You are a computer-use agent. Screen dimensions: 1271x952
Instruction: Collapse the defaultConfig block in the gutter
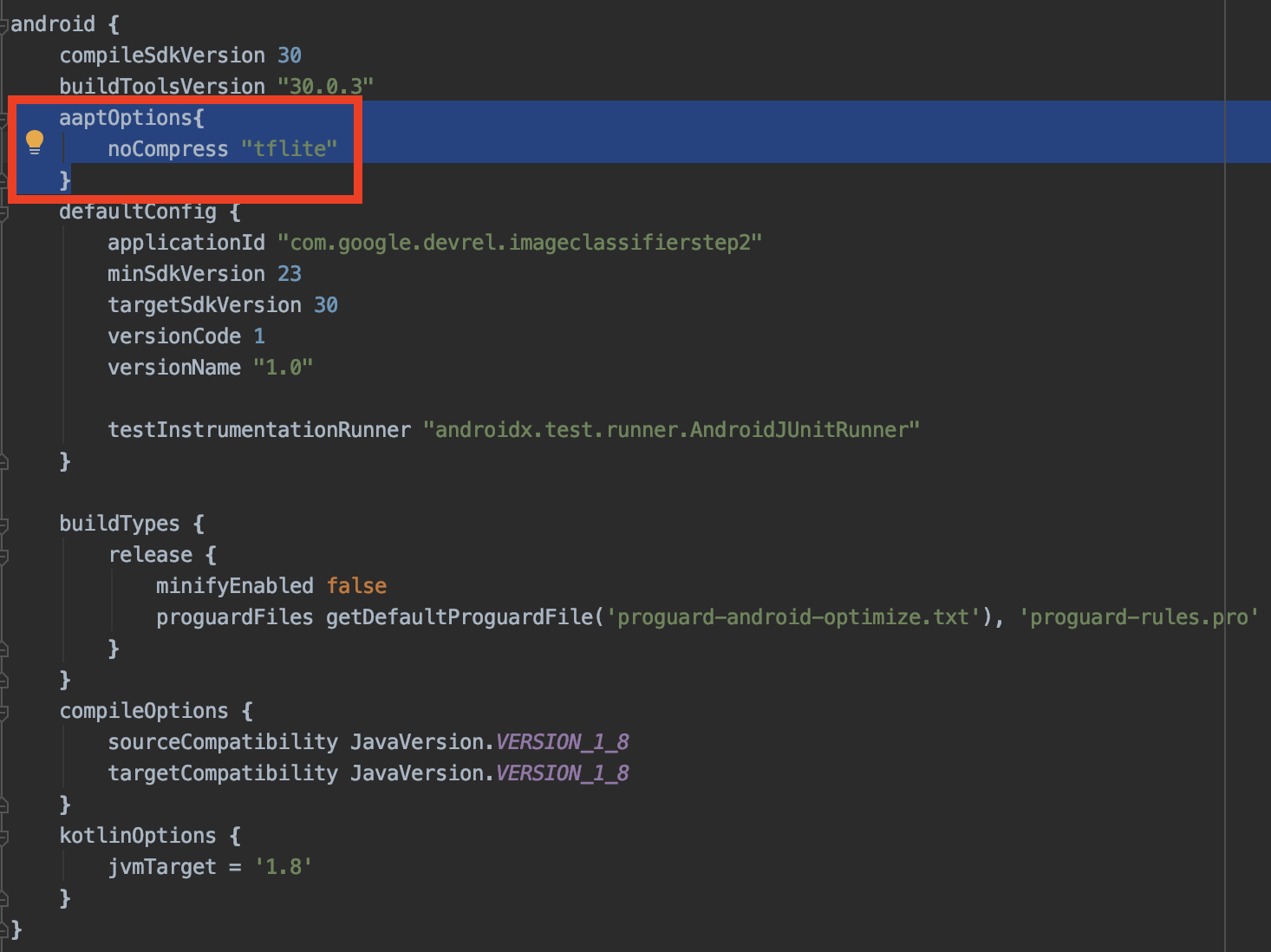click(3, 212)
